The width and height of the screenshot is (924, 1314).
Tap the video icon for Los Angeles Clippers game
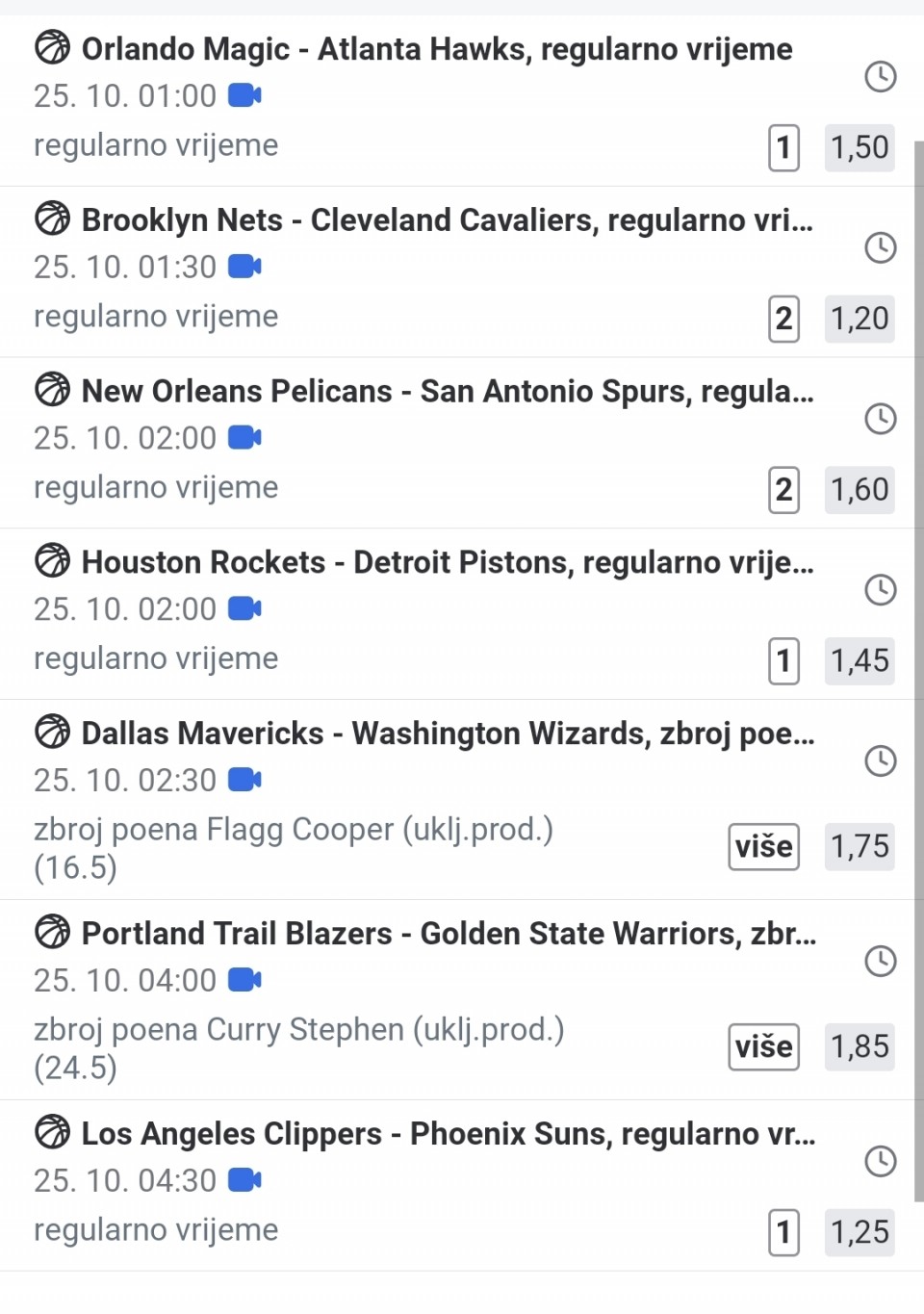244,1180
